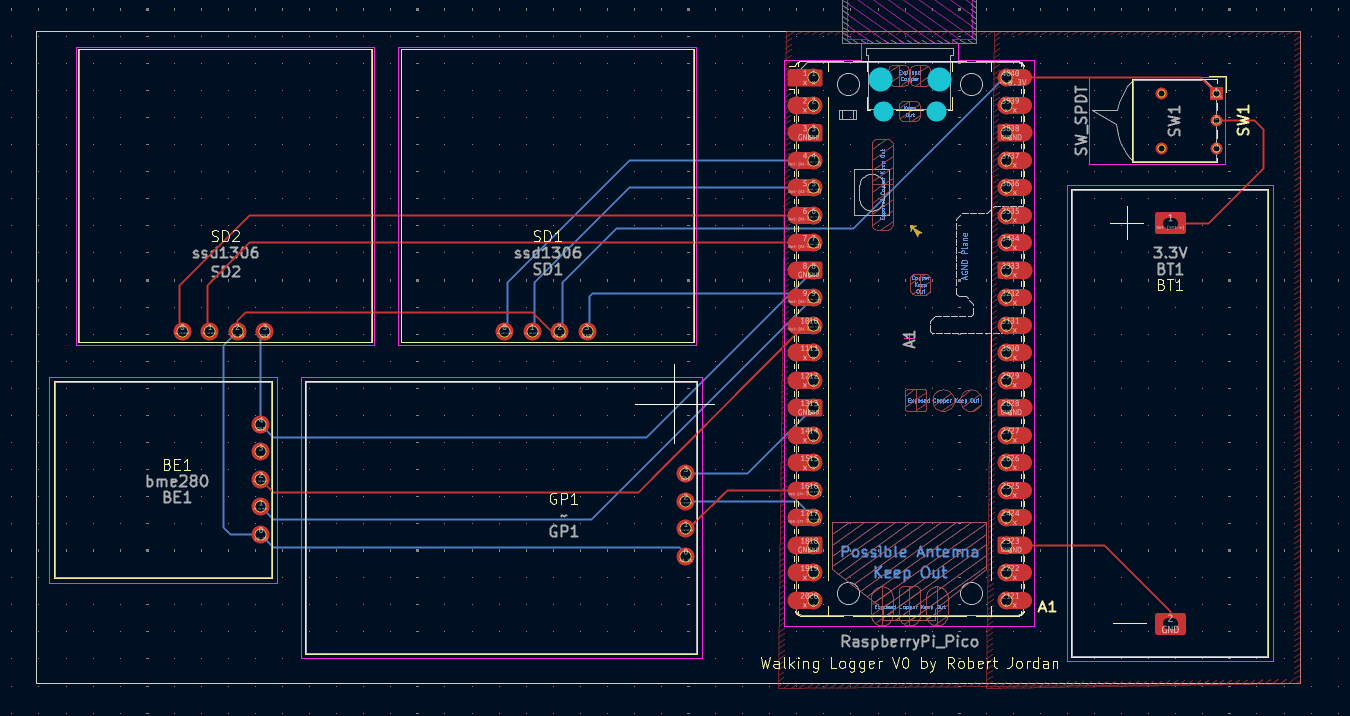The width and height of the screenshot is (1350, 716).
Task: Click Pico pad 3 labelled GND
Action: (806, 132)
